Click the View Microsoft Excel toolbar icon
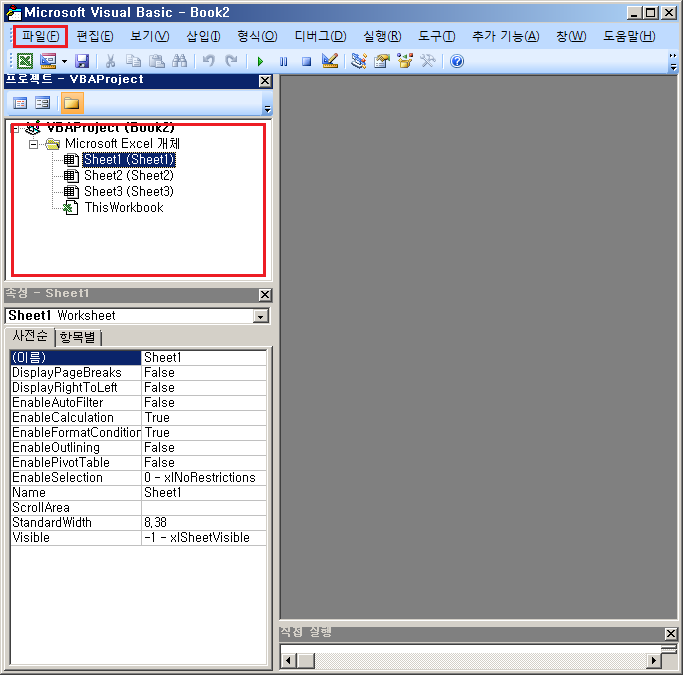This screenshot has height=675, width=683. [25, 61]
